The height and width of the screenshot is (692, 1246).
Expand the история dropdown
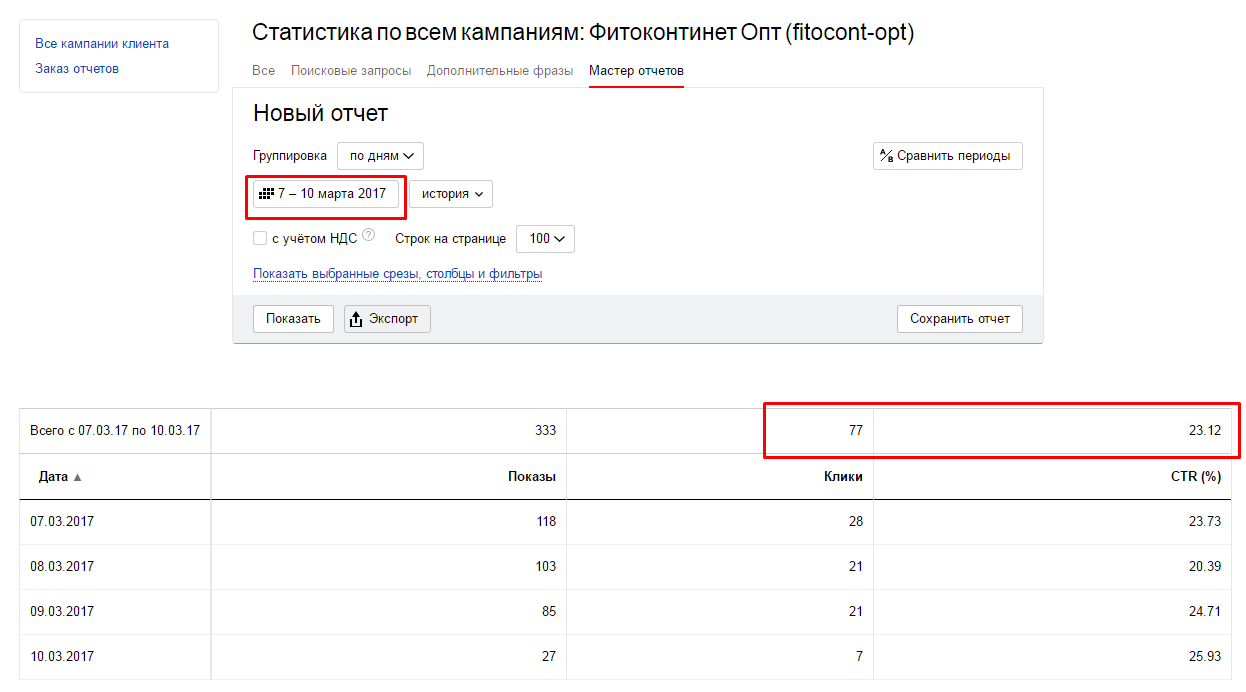click(450, 194)
